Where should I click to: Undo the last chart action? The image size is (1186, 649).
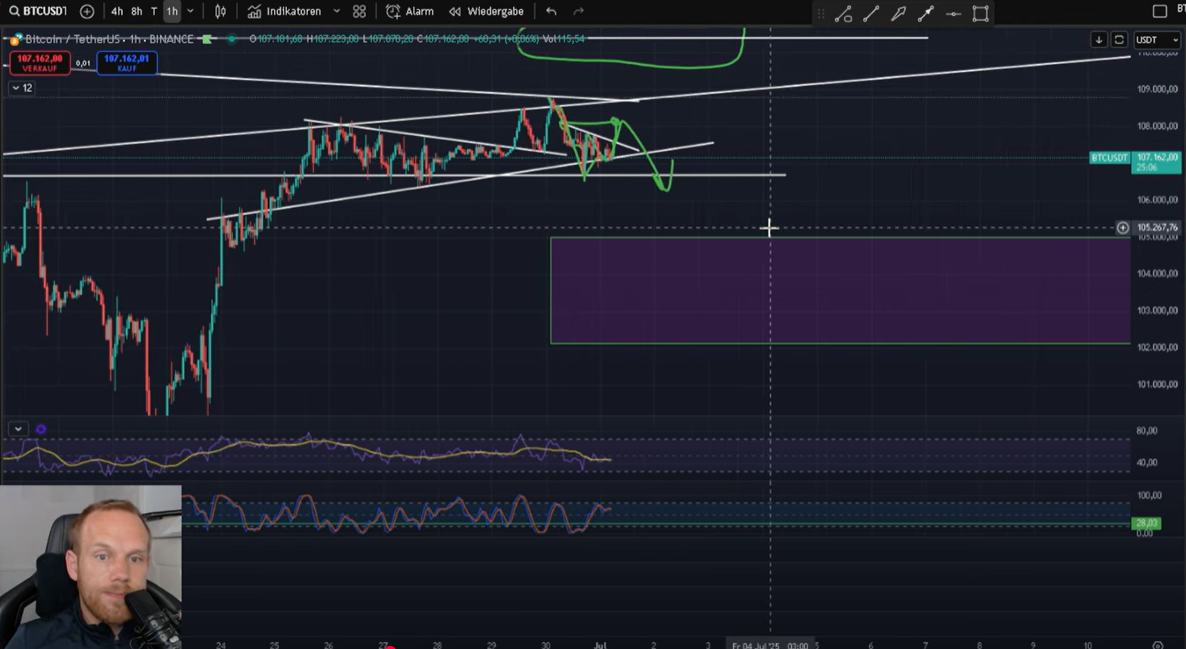click(551, 11)
